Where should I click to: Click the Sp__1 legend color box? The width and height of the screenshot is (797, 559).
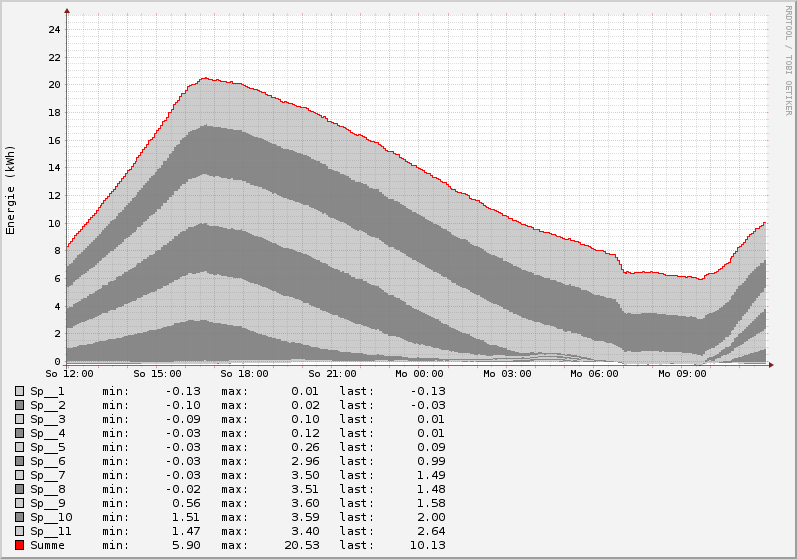pyautogui.click(x=19, y=391)
